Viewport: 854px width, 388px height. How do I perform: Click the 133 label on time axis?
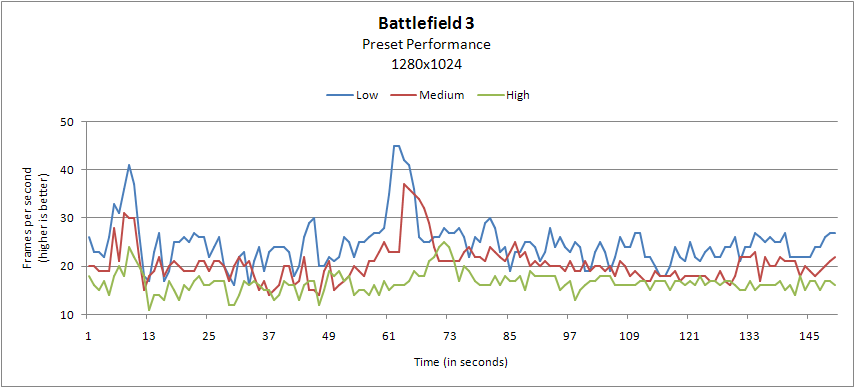[x=748, y=337]
